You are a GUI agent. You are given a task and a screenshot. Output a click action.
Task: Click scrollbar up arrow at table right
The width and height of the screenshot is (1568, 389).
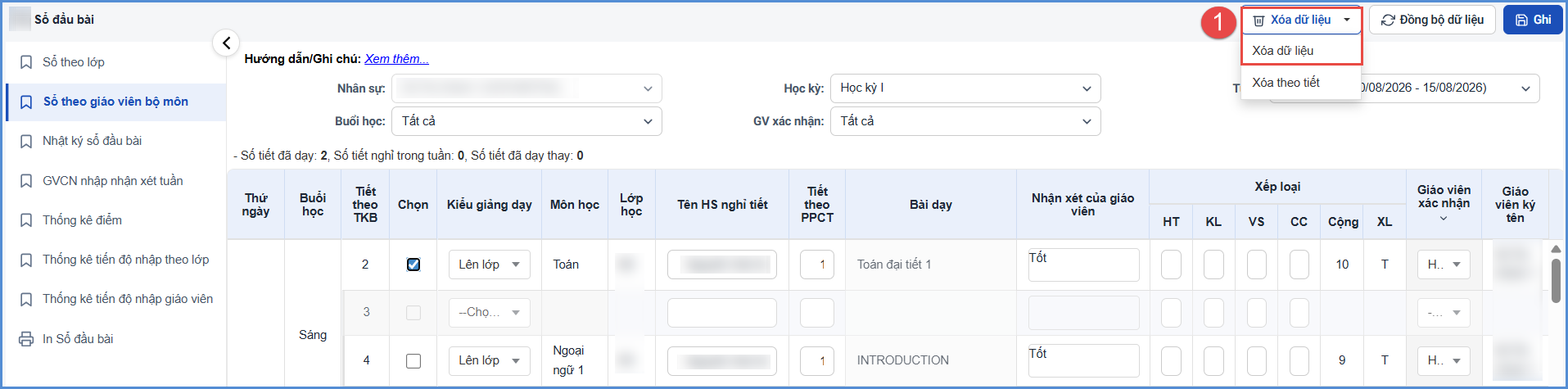[1556, 249]
